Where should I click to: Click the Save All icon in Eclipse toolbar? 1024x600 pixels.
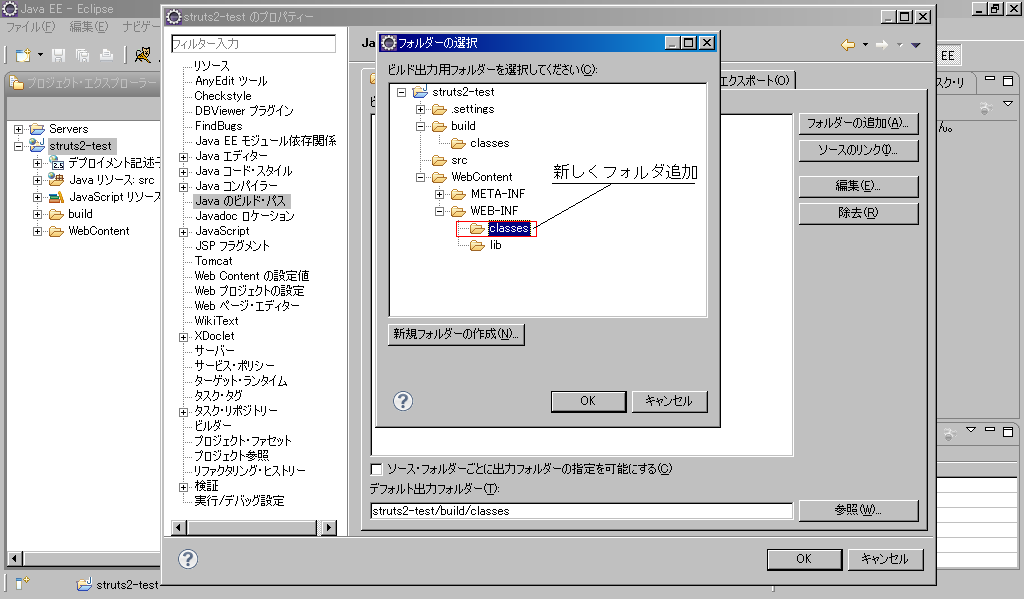pyautogui.click(x=82, y=55)
